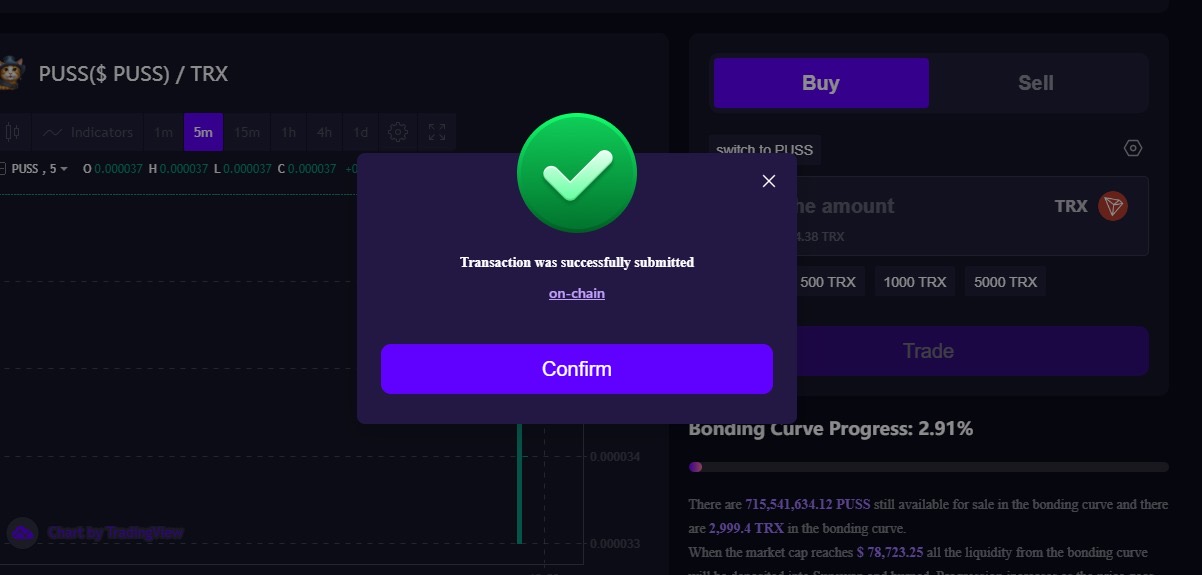Image resolution: width=1202 pixels, height=575 pixels.
Task: Select the 4h chart interval
Action: (x=324, y=132)
